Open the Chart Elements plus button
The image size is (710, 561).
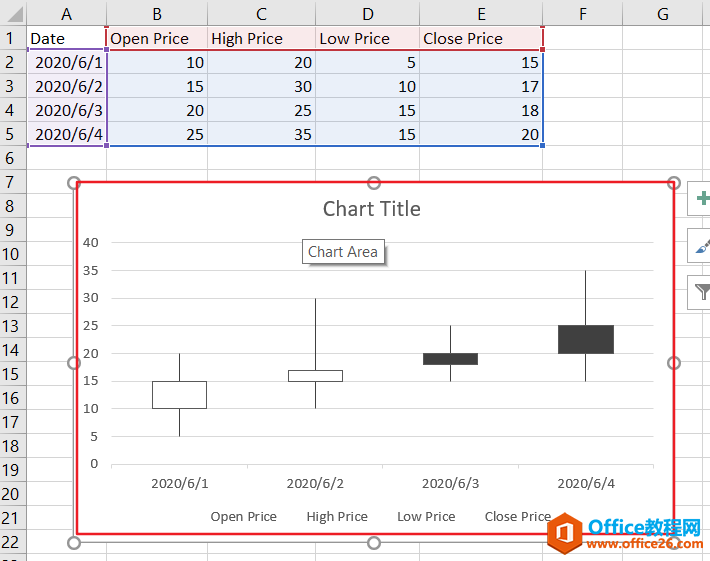pyautogui.click(x=699, y=198)
